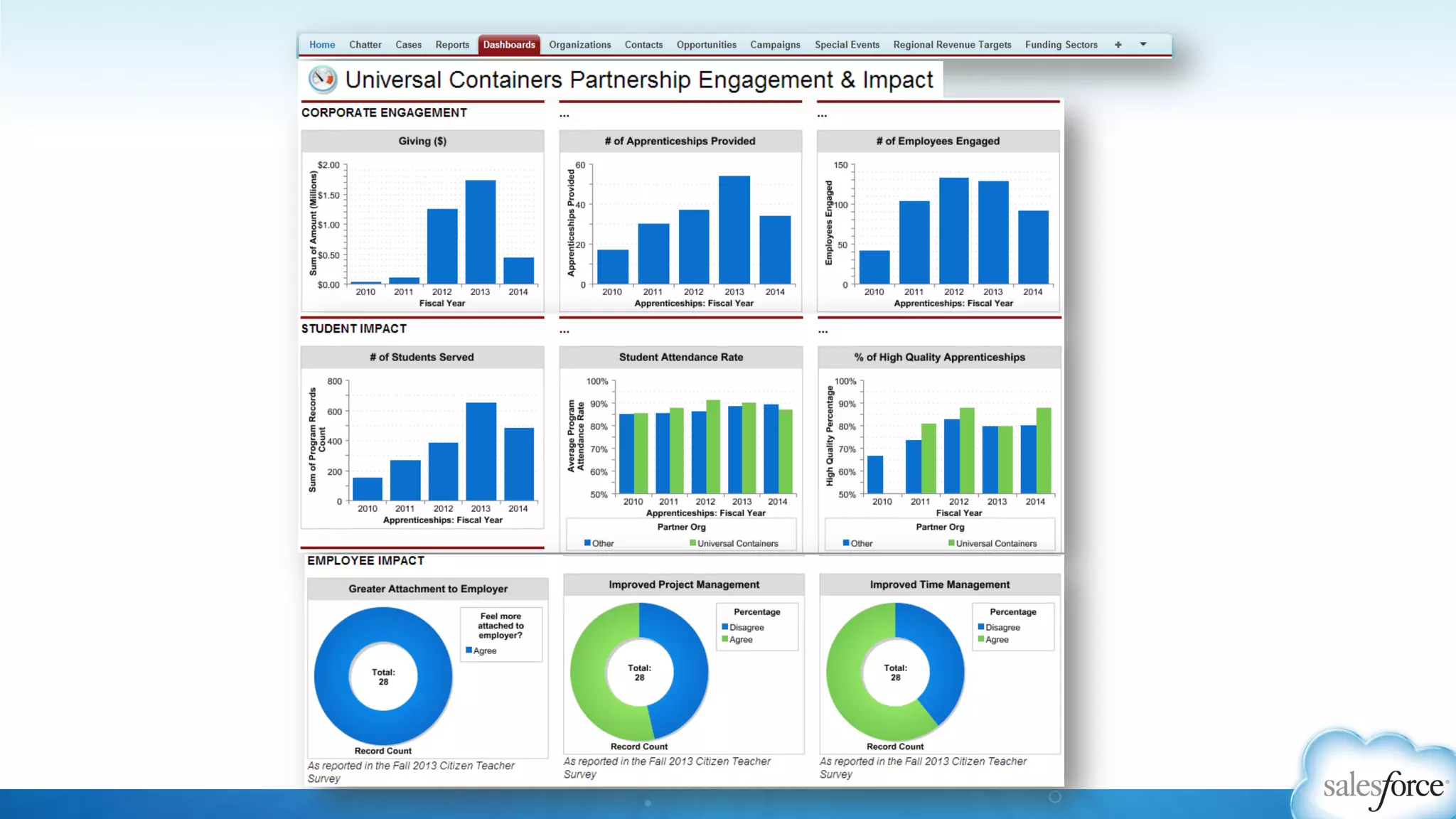Open the Regional Revenue Targets tab
1456x819 pixels.
click(x=952, y=45)
